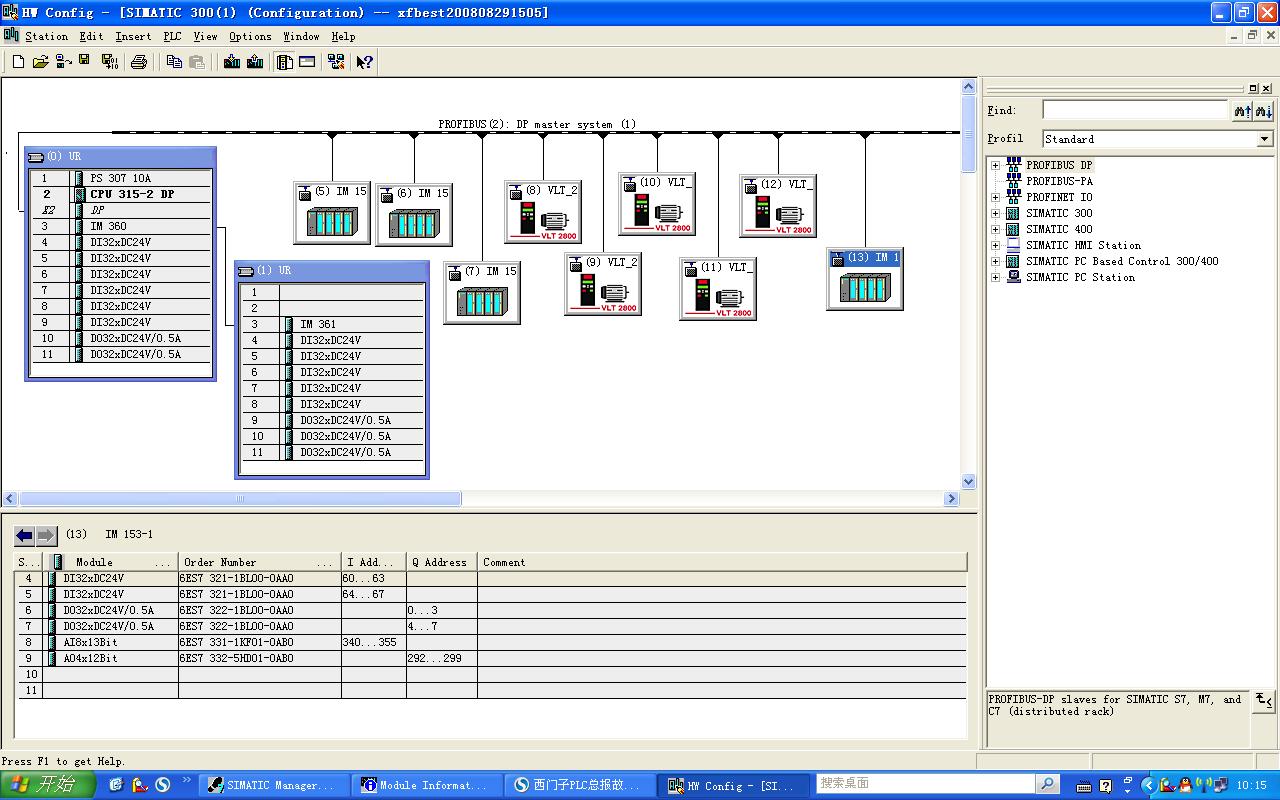Screen dimensions: 1280x800
Task: Click the Download to Module icon
Action: (232, 62)
